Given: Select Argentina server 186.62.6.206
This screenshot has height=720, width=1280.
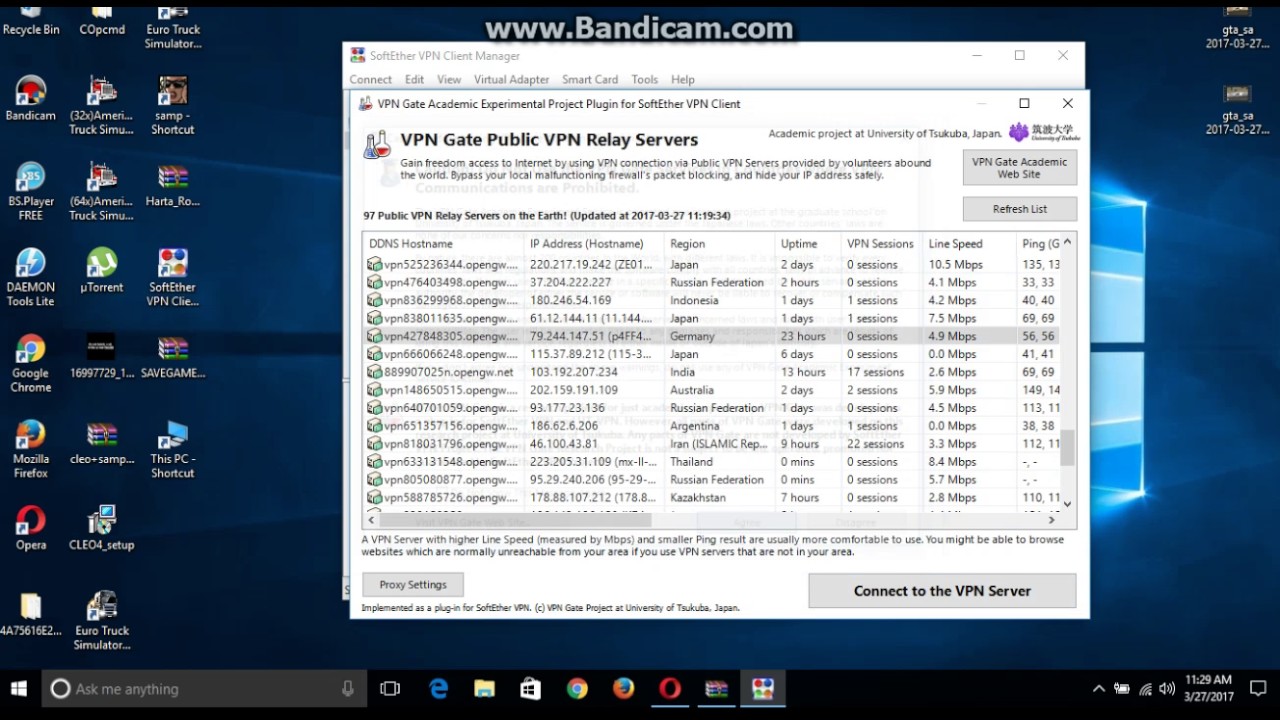Looking at the screenshot, I should point(711,426).
